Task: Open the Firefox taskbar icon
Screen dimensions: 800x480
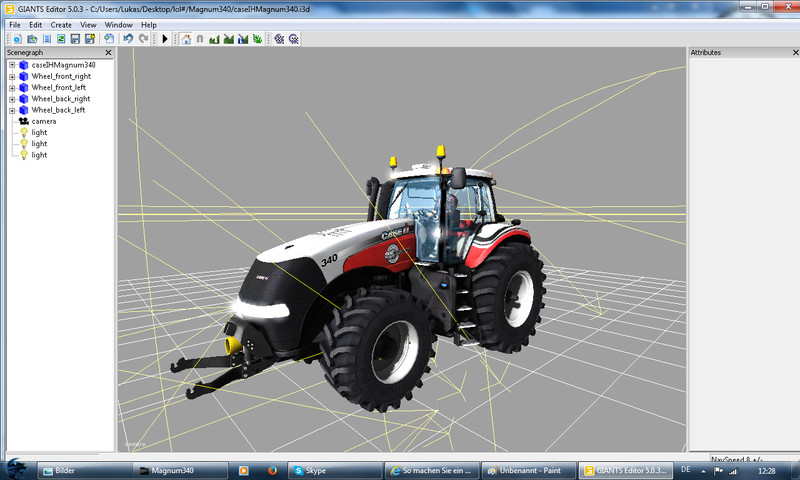Action: [x=272, y=471]
